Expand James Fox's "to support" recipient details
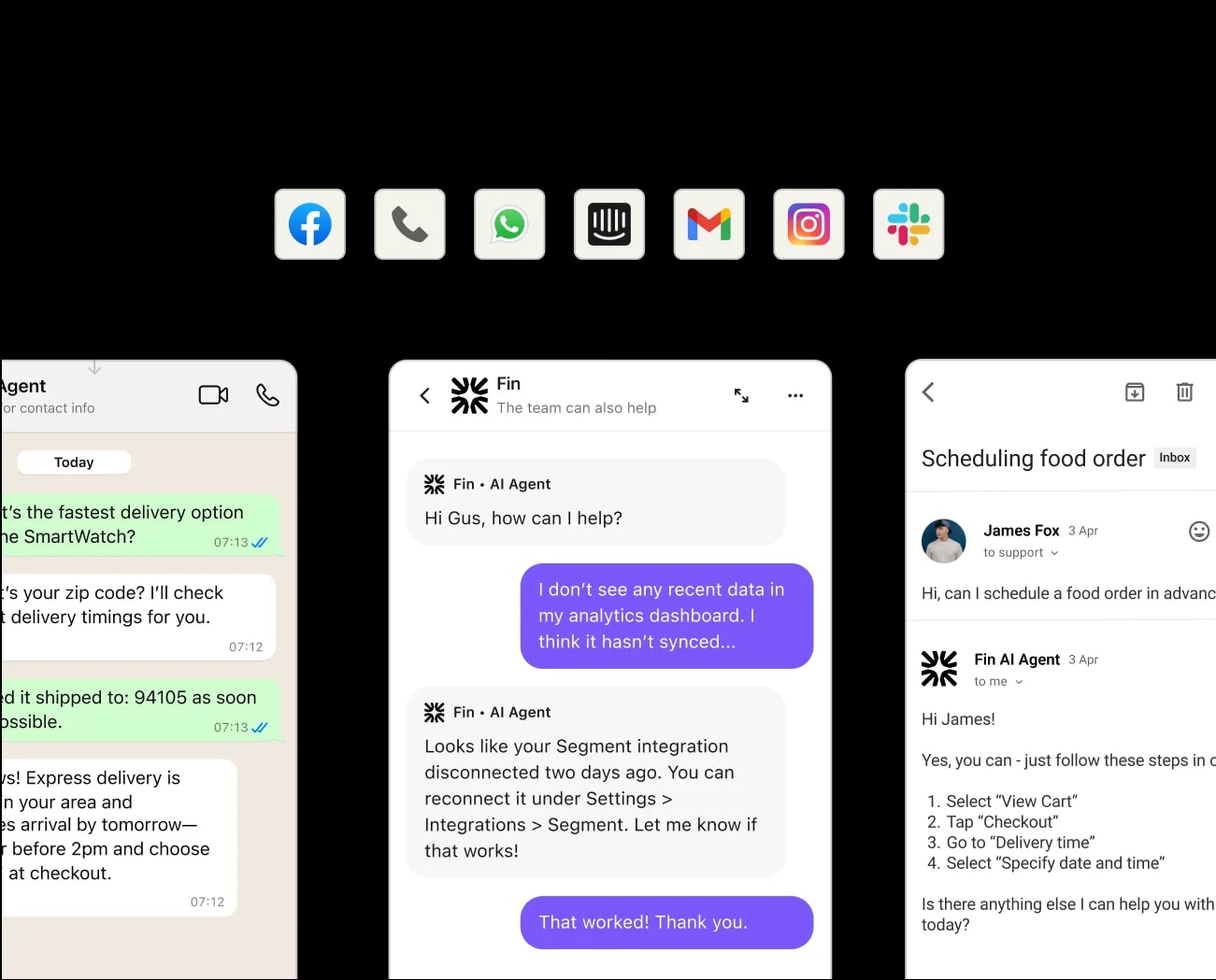This screenshot has width=1216, height=980. [1021, 553]
